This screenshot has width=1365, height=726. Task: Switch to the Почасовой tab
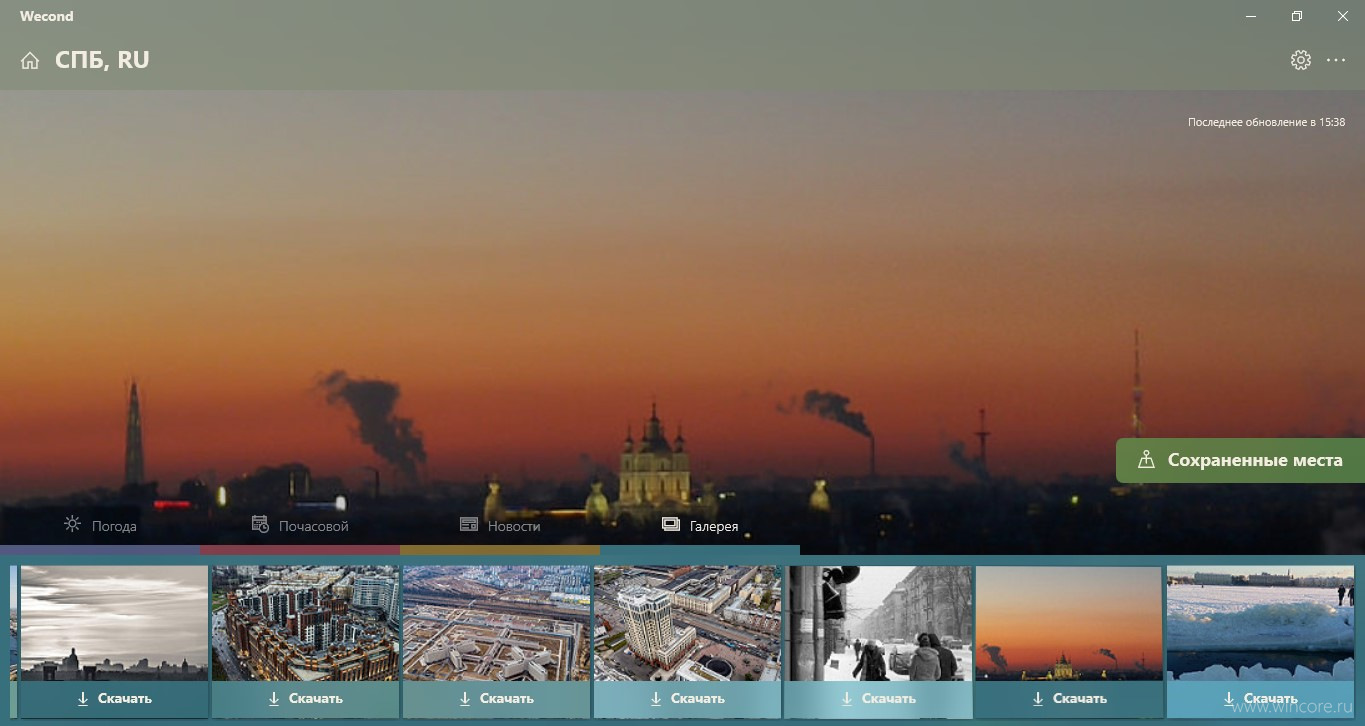click(300, 525)
